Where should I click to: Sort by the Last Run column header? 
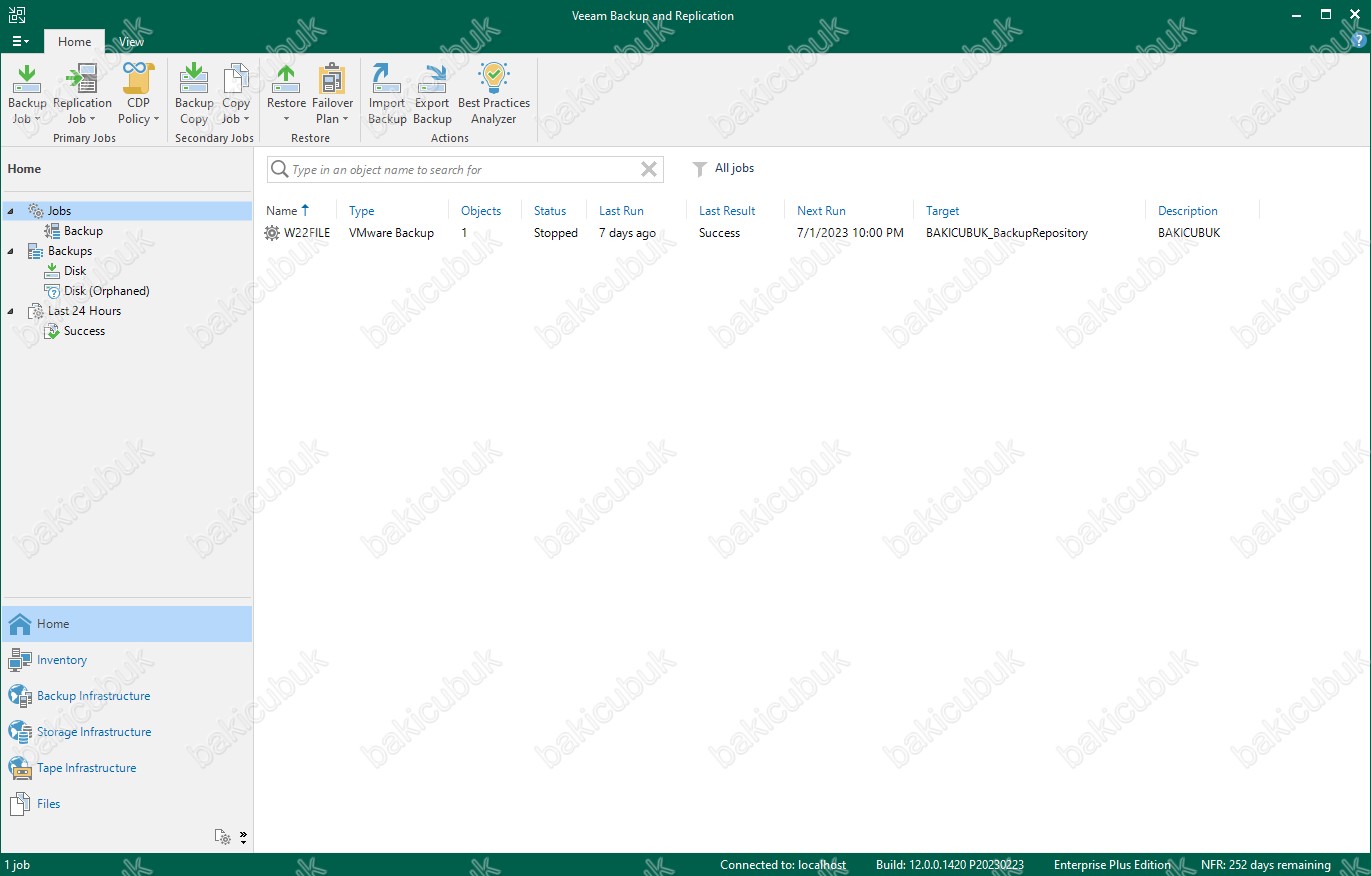click(x=621, y=211)
